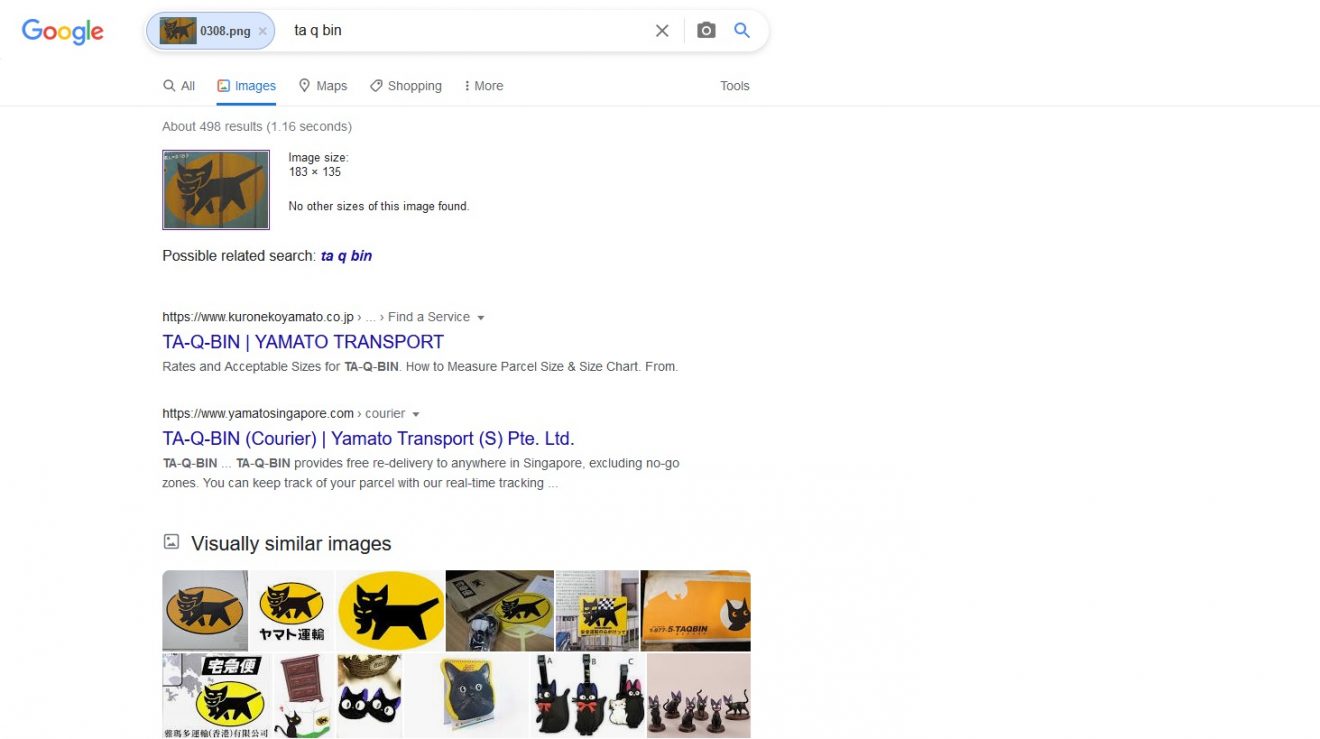Open TA-Q-BIN (Courier) Yamato Singapore result
This screenshot has height=739, width=1320.
369,439
